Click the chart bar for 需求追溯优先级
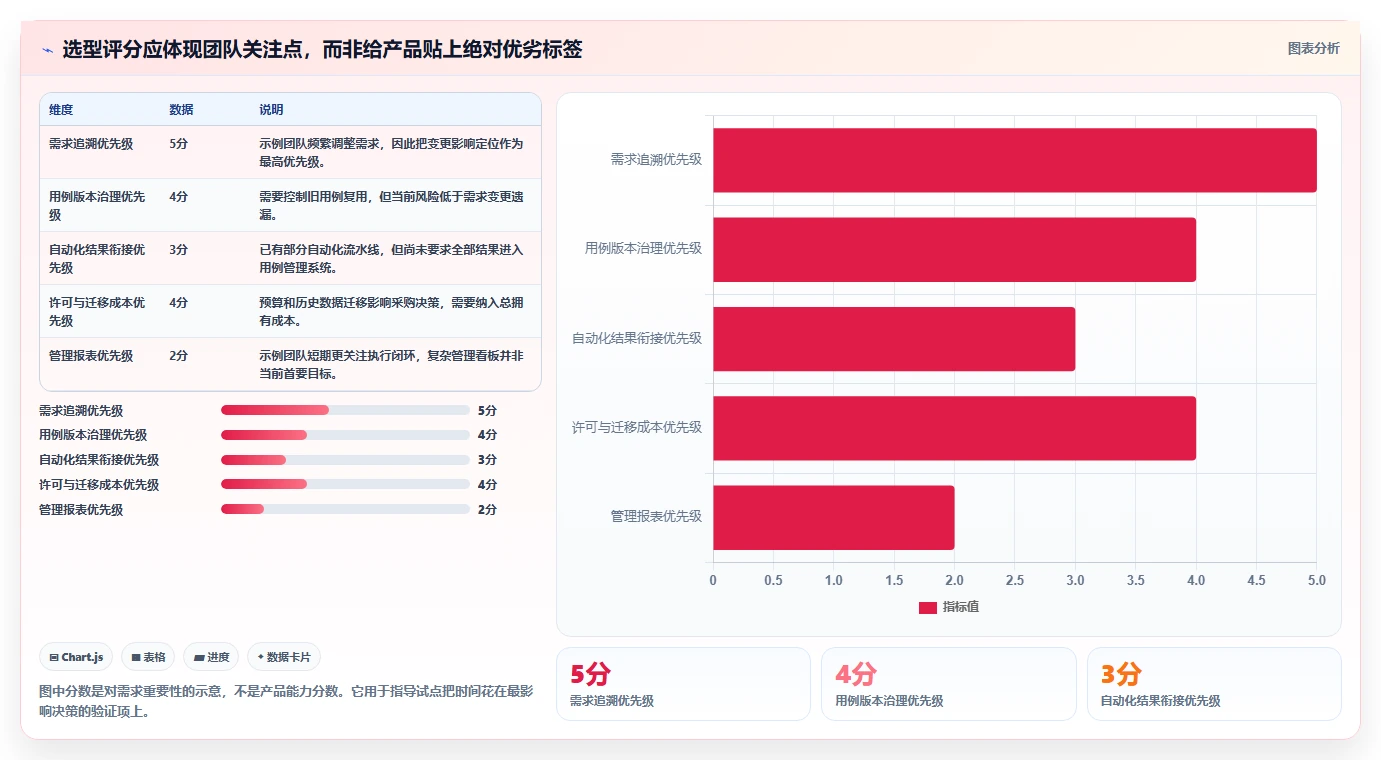Screen dimensions: 1381x760 pyautogui.click(x=1014, y=160)
